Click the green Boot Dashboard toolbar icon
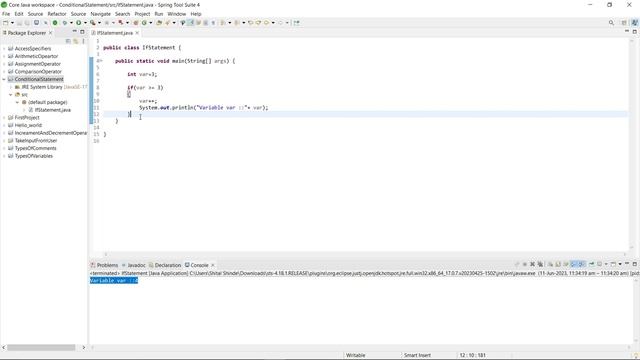Image resolution: width=640 pixels, height=360 pixels. 55,23
